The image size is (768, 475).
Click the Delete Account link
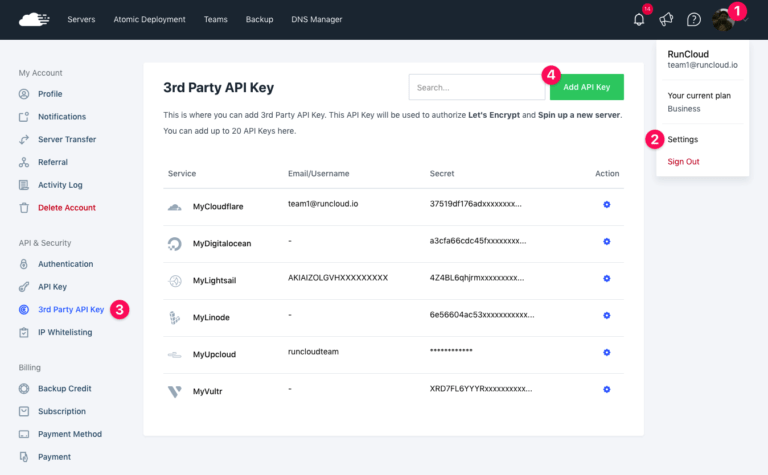tap(67, 208)
